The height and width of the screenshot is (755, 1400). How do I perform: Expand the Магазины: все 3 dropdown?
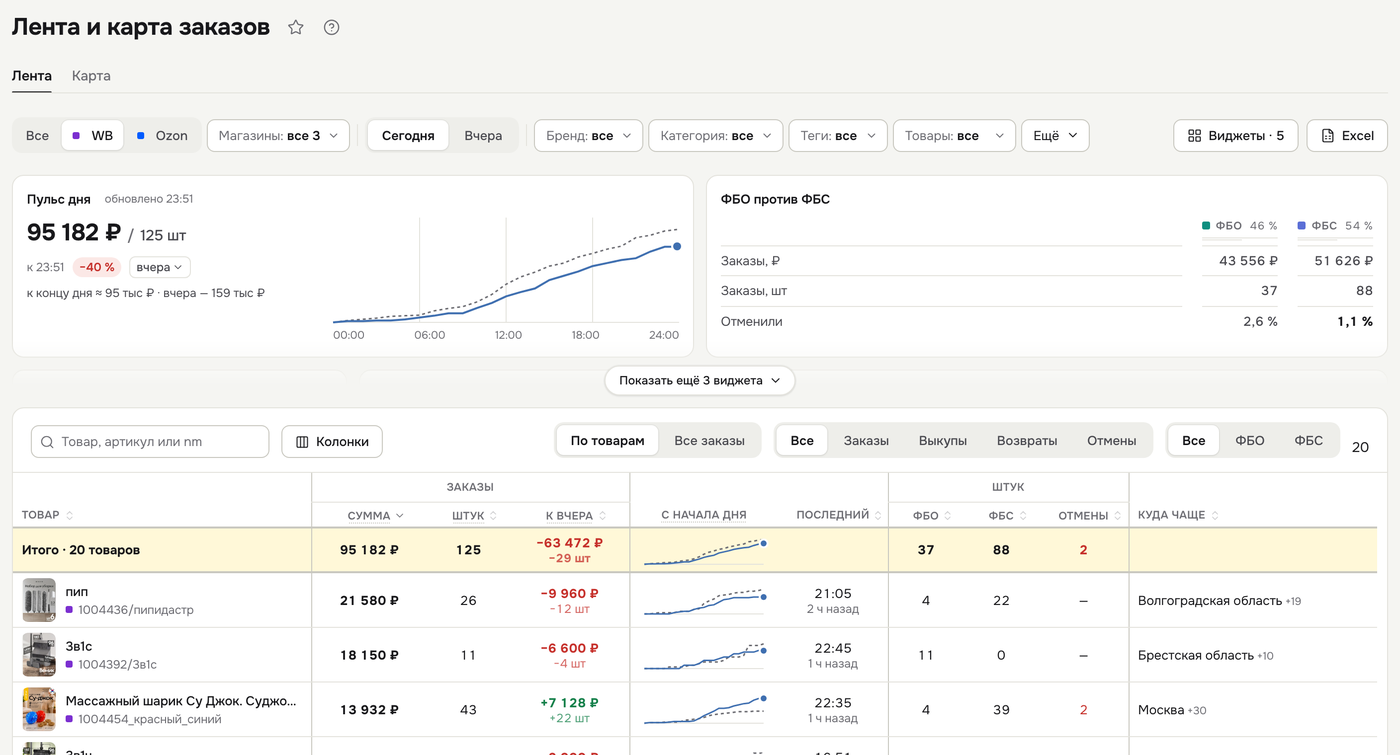(x=278, y=136)
